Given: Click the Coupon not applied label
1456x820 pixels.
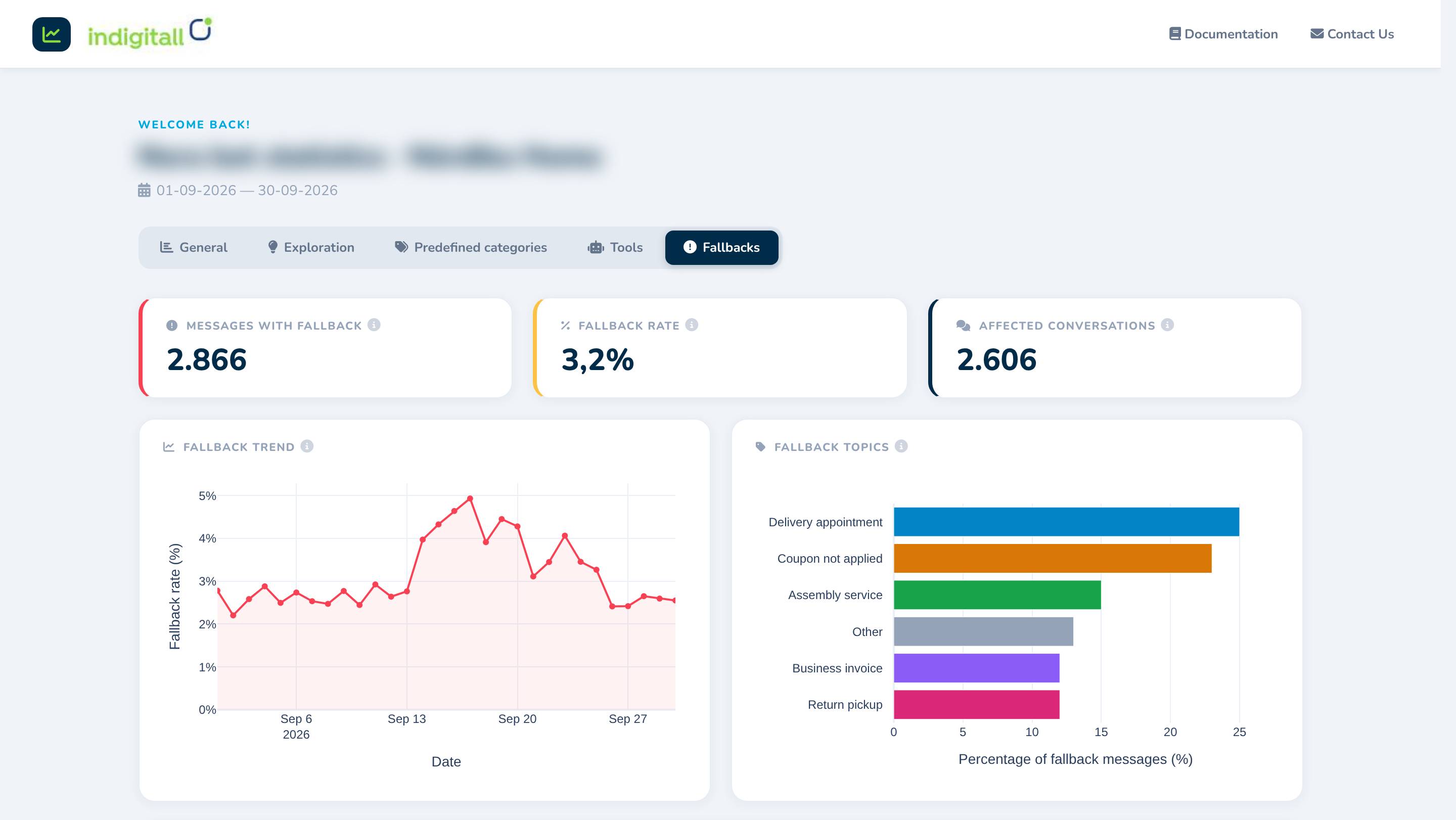Looking at the screenshot, I should tap(830, 558).
